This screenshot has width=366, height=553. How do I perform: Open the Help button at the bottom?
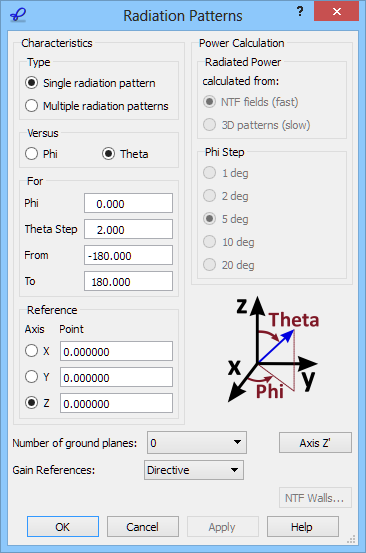point(303,527)
